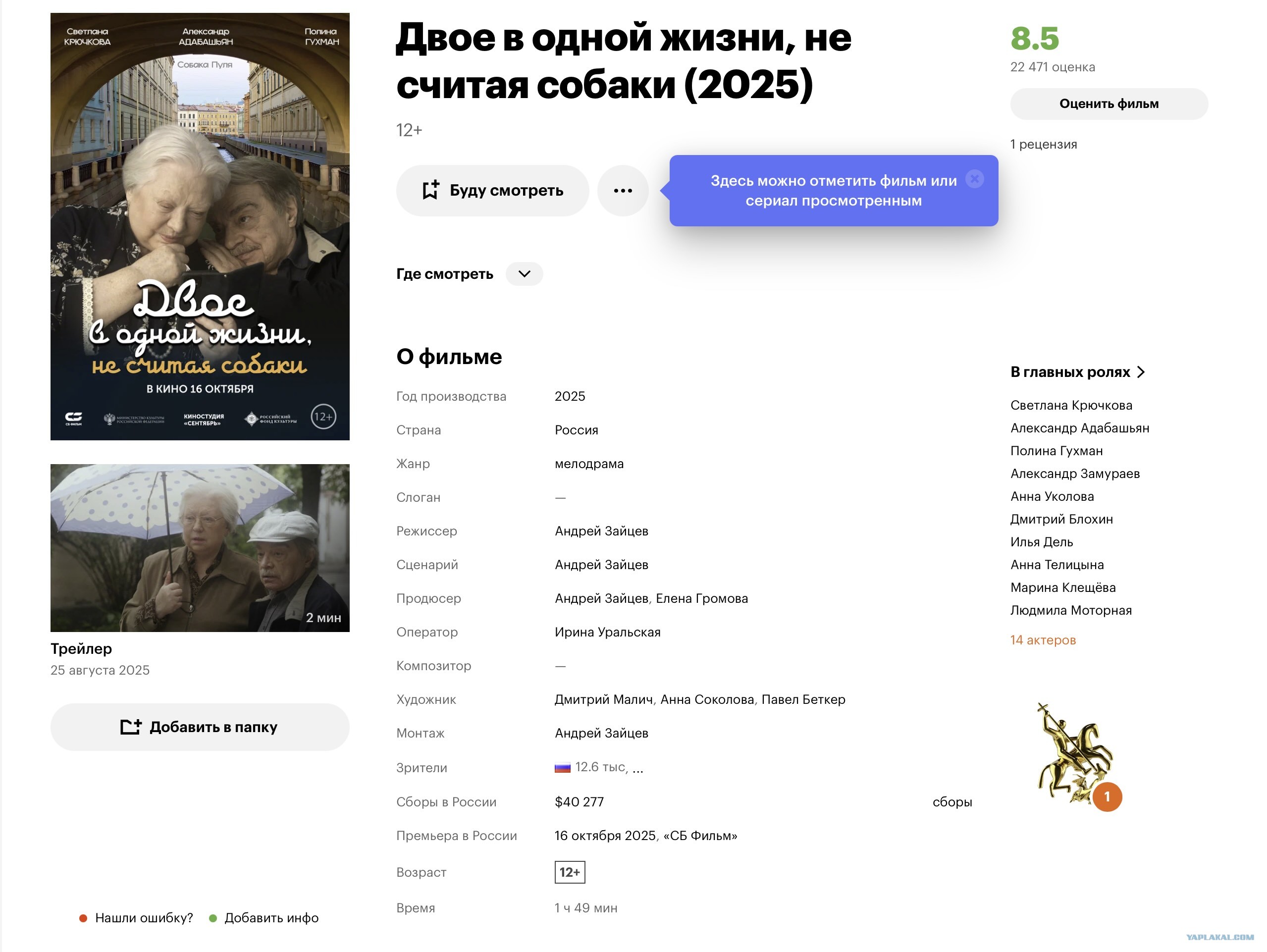The height and width of the screenshot is (952, 1267).
Task: Open actor Илья Дель
Action: pyautogui.click(x=1041, y=542)
